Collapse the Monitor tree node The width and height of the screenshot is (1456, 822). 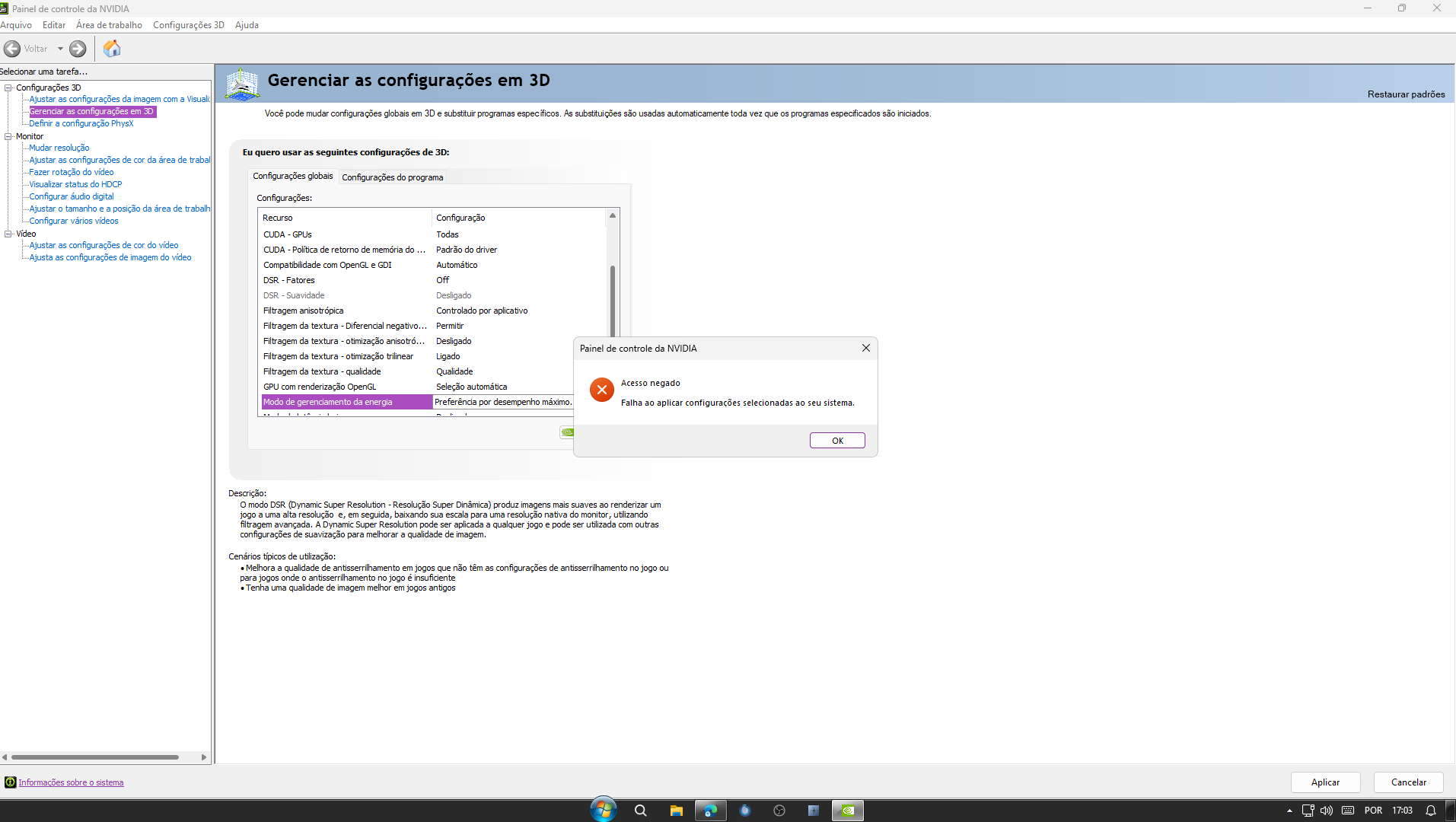8,136
